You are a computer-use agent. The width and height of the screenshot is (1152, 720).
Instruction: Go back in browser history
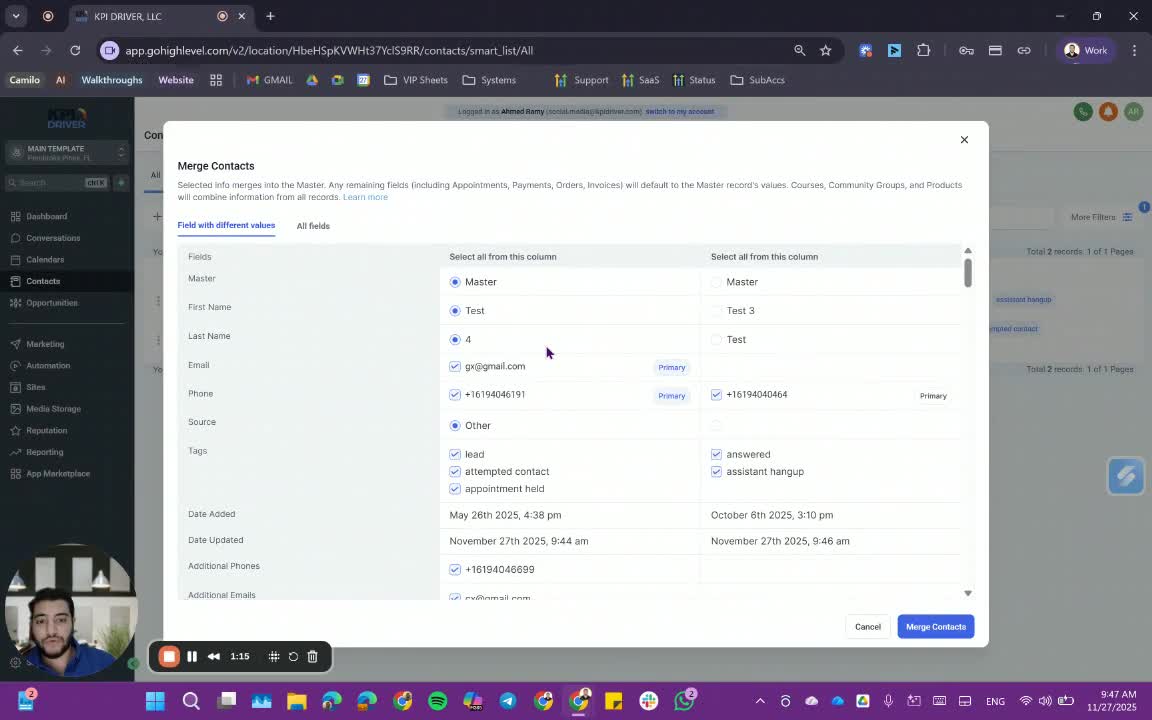tap(18, 50)
